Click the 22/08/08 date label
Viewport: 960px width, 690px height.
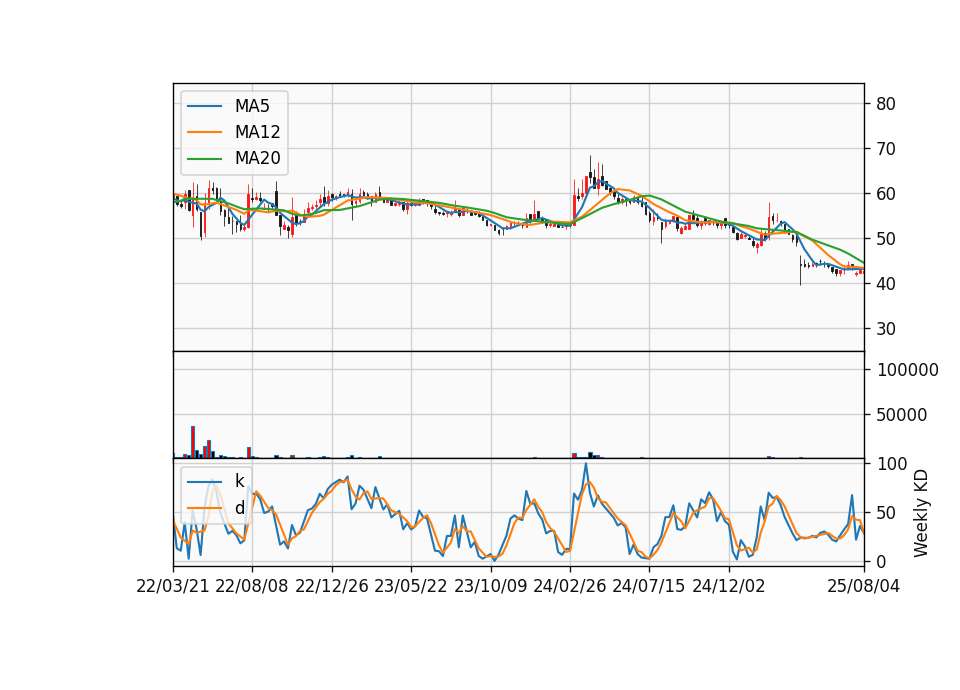pos(252,586)
